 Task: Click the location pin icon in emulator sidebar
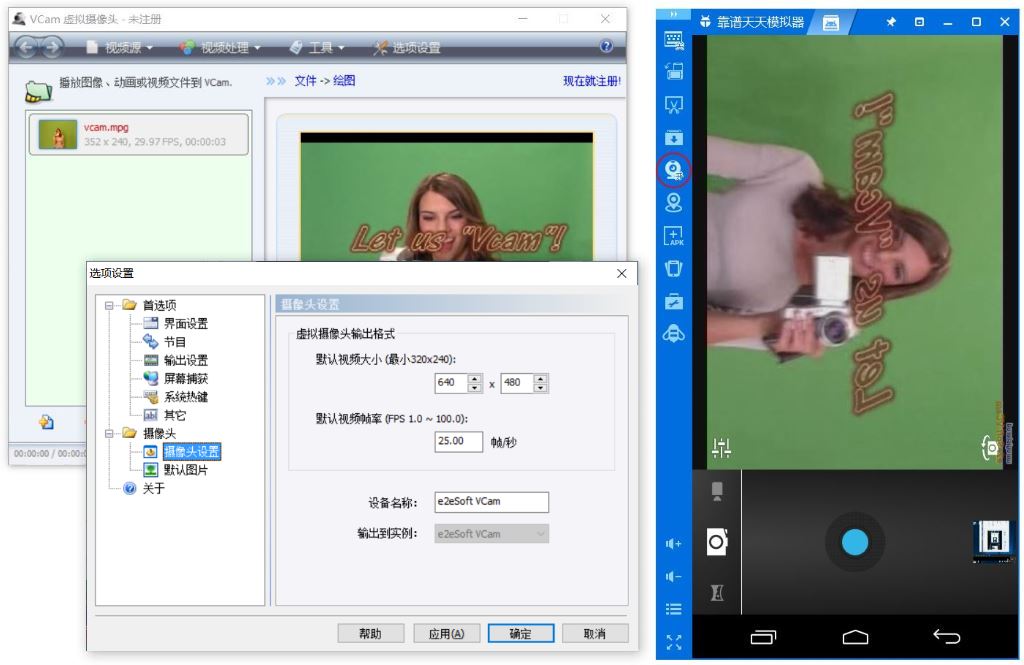tap(674, 202)
